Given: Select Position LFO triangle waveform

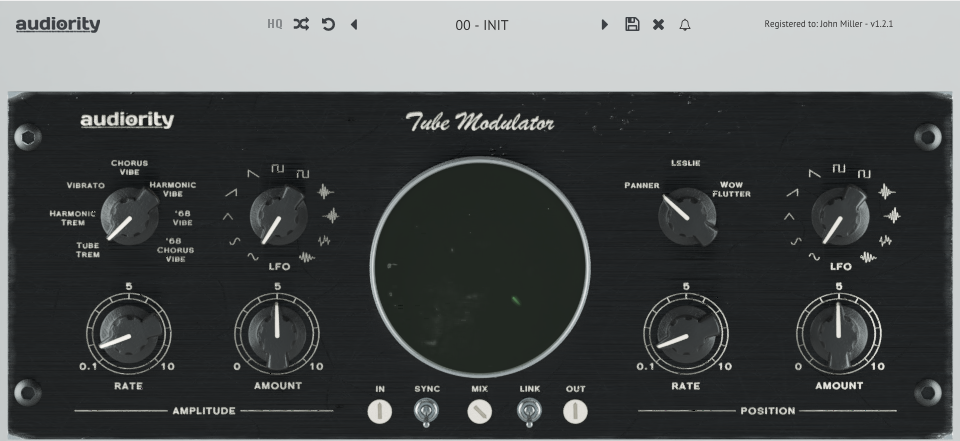Looking at the screenshot, I should click(789, 216).
